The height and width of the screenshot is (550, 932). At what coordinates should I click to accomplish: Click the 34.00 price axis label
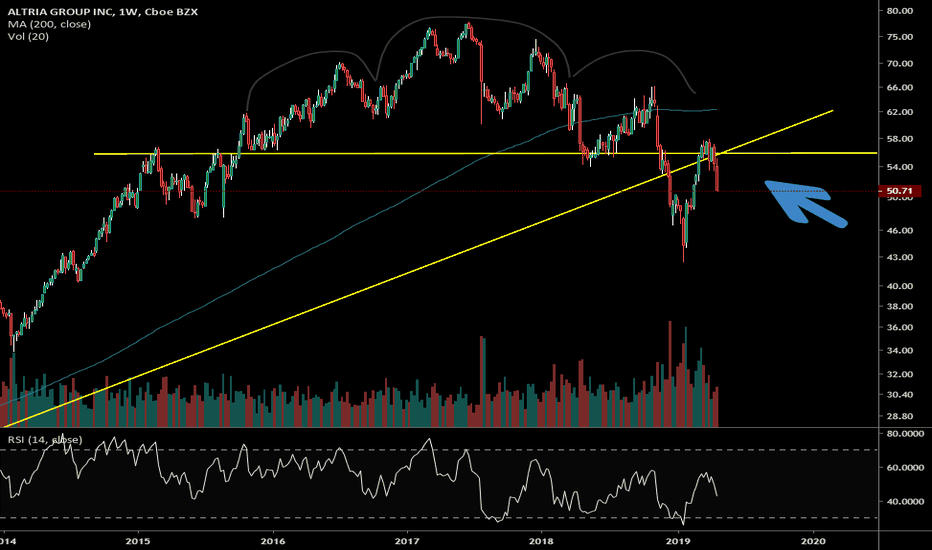[899, 351]
